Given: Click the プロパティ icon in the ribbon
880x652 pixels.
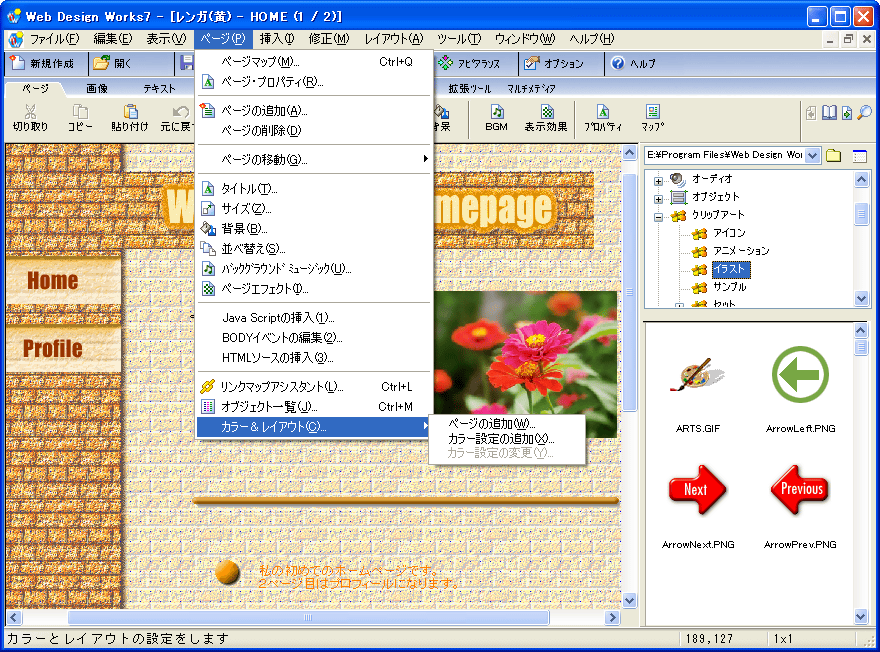Looking at the screenshot, I should [x=603, y=111].
